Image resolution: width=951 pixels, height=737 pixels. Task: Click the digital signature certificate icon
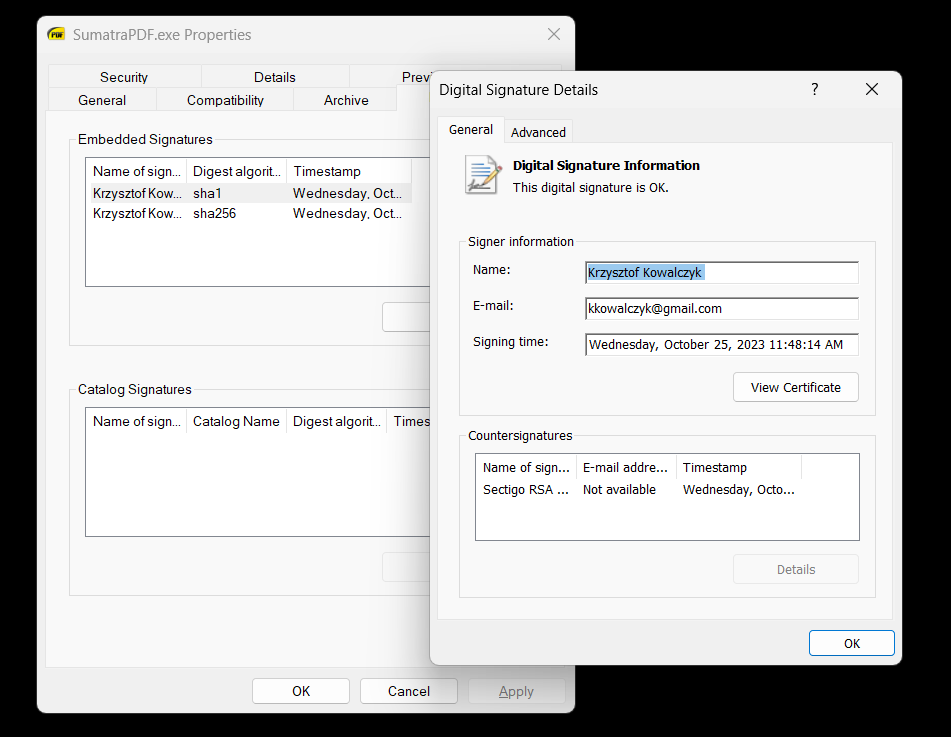click(483, 175)
